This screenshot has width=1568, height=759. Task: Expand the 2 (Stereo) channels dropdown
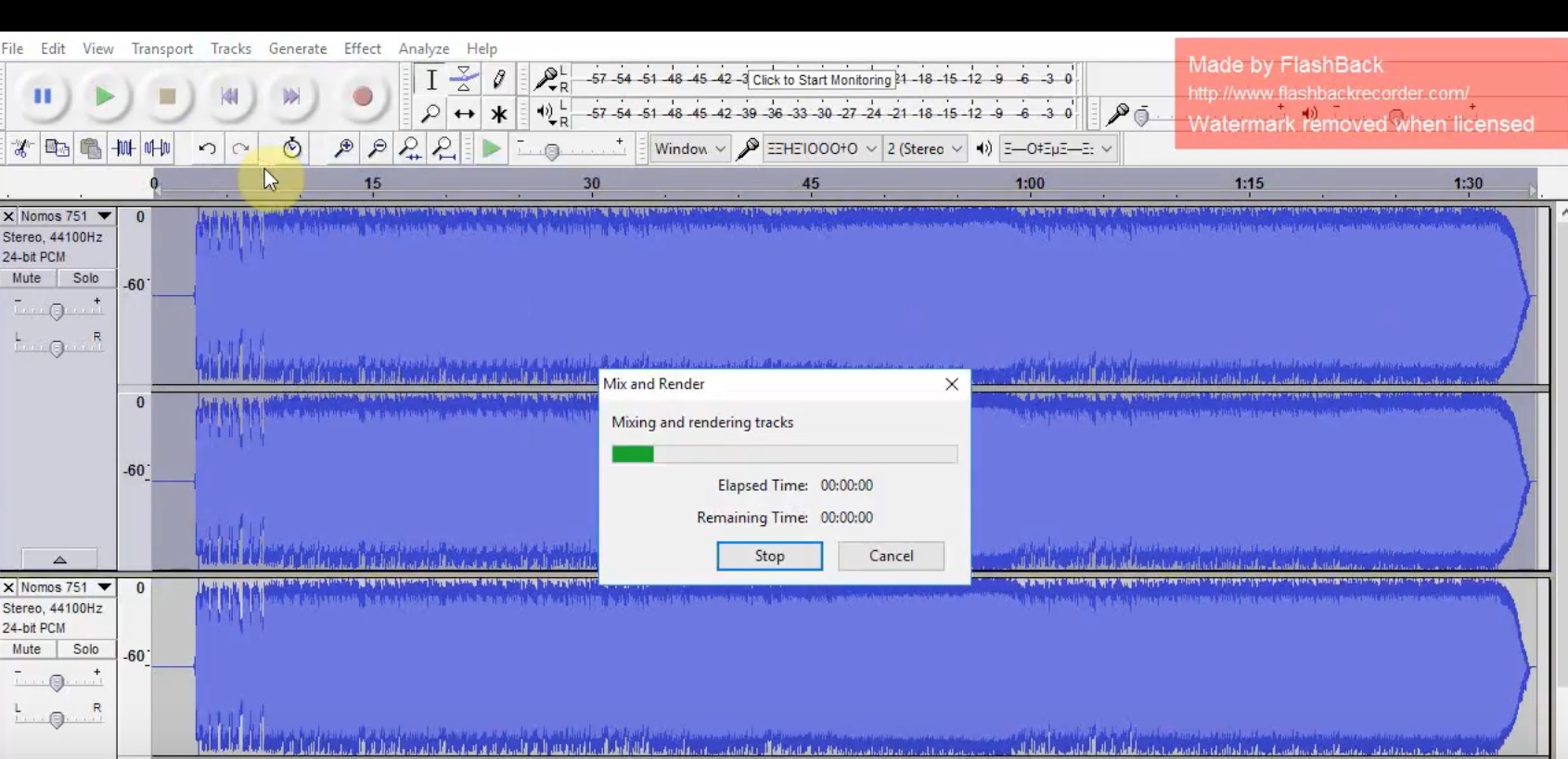923,148
